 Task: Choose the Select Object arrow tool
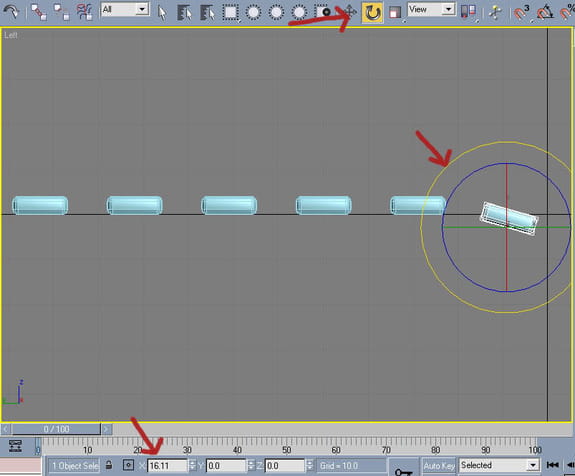click(x=162, y=12)
